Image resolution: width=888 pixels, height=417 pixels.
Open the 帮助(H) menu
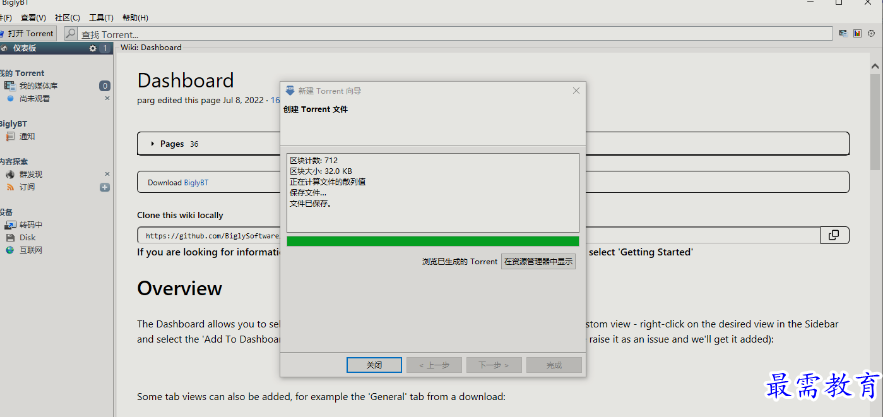(135, 18)
